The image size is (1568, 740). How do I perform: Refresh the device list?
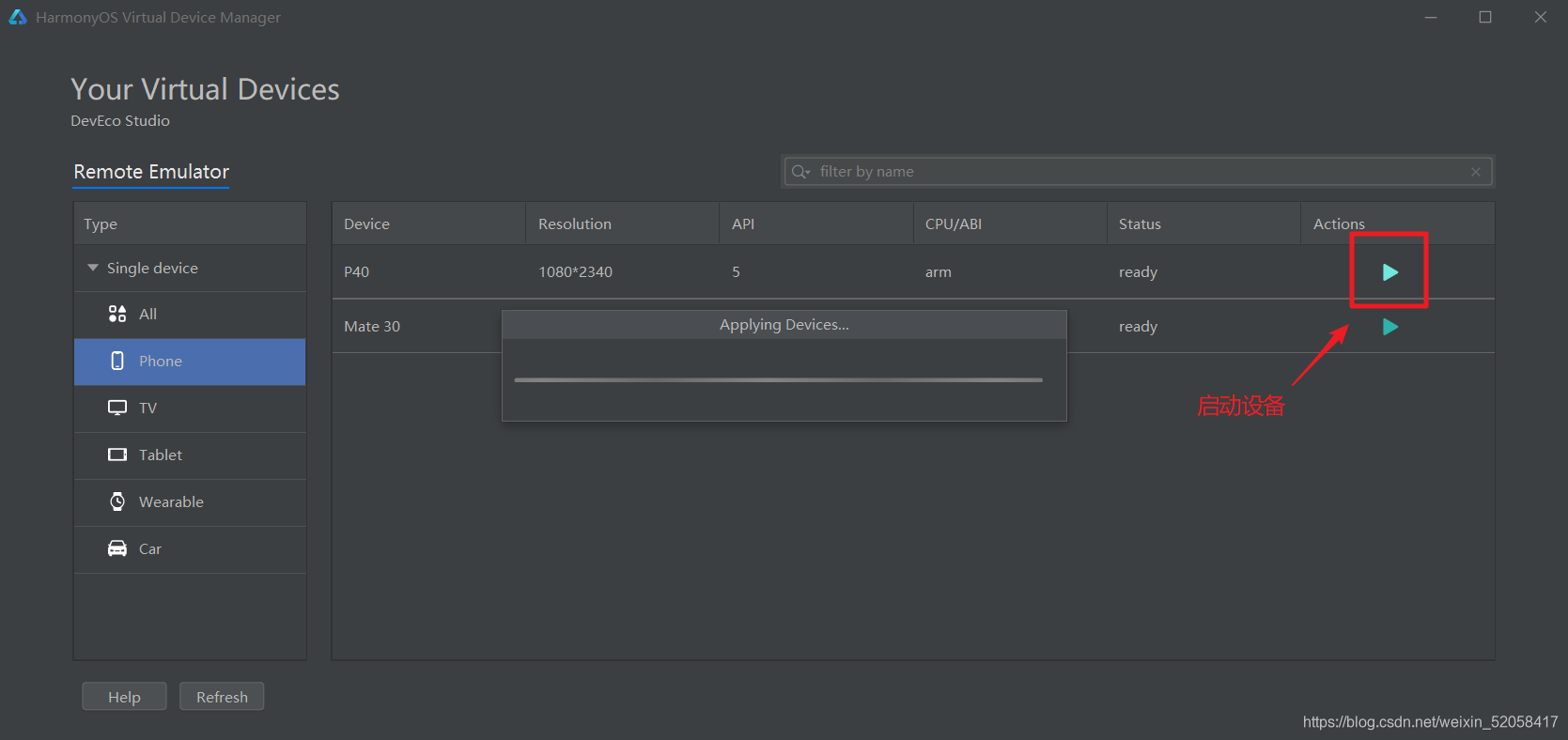pos(222,697)
